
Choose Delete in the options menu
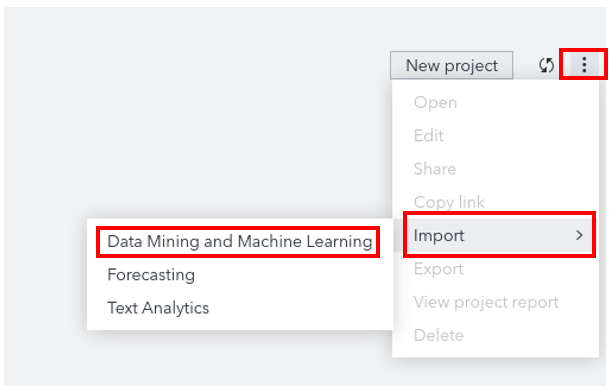pos(439,336)
